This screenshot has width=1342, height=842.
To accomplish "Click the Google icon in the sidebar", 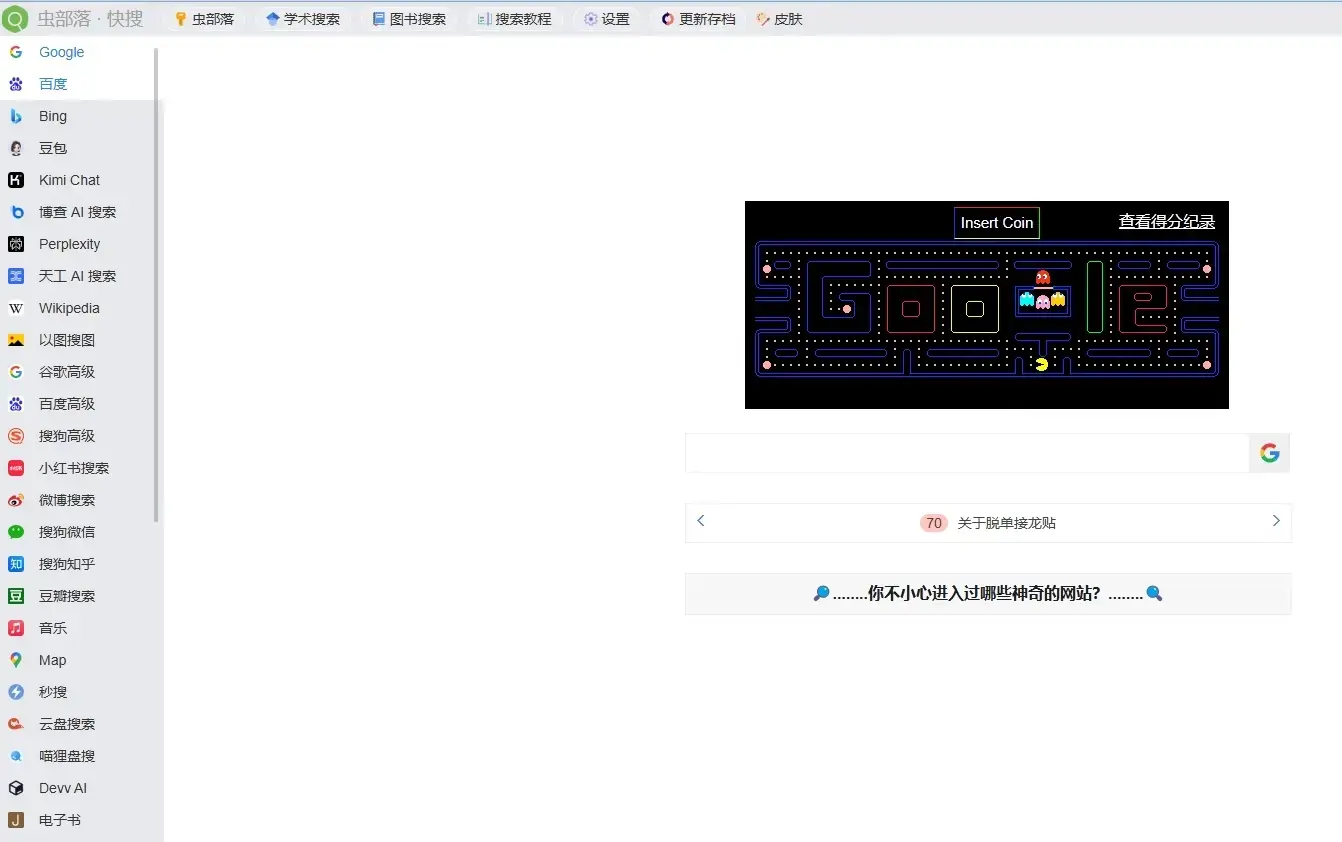I will [x=16, y=52].
